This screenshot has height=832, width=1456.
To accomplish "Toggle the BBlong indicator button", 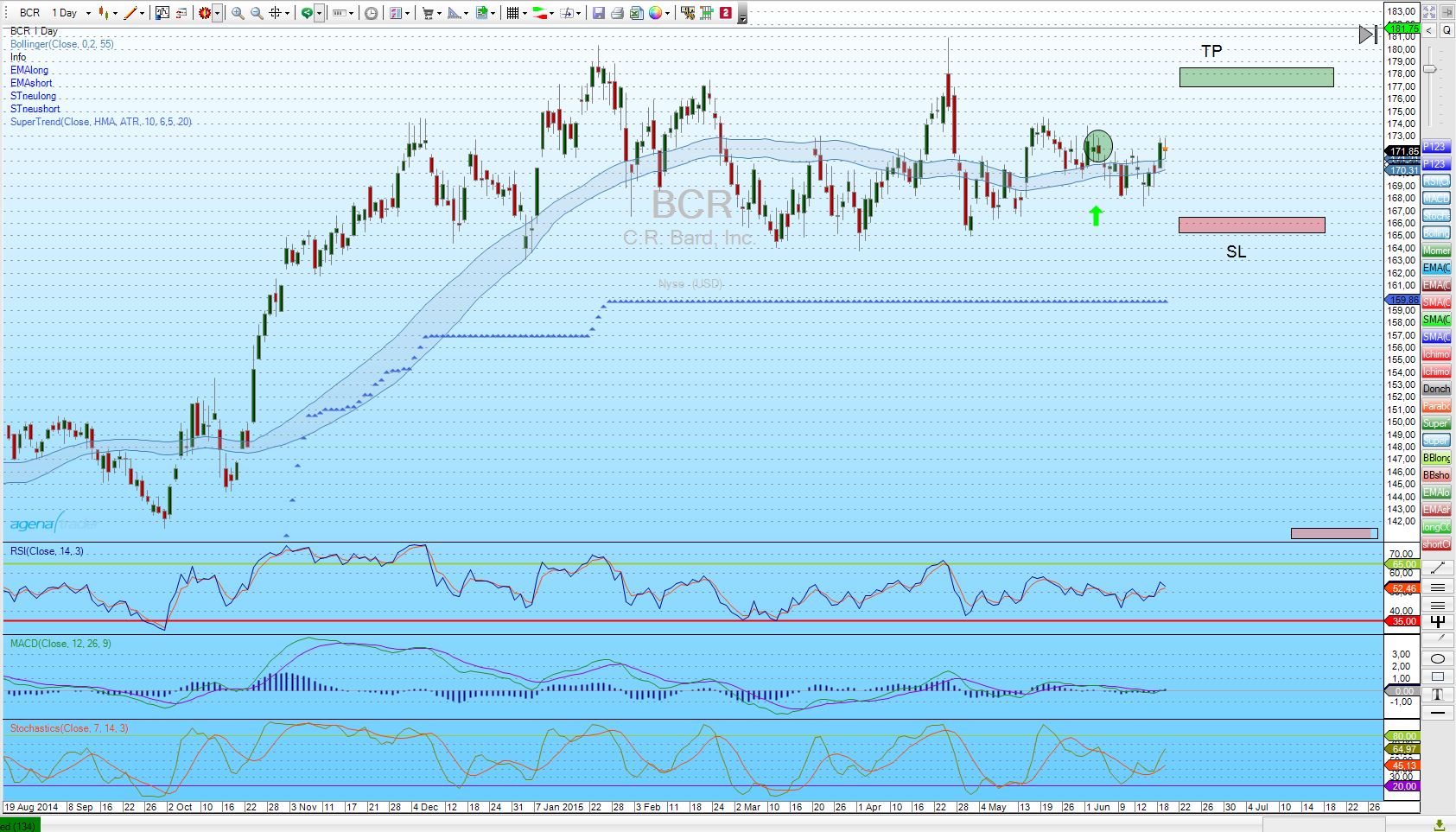I will point(1436,458).
